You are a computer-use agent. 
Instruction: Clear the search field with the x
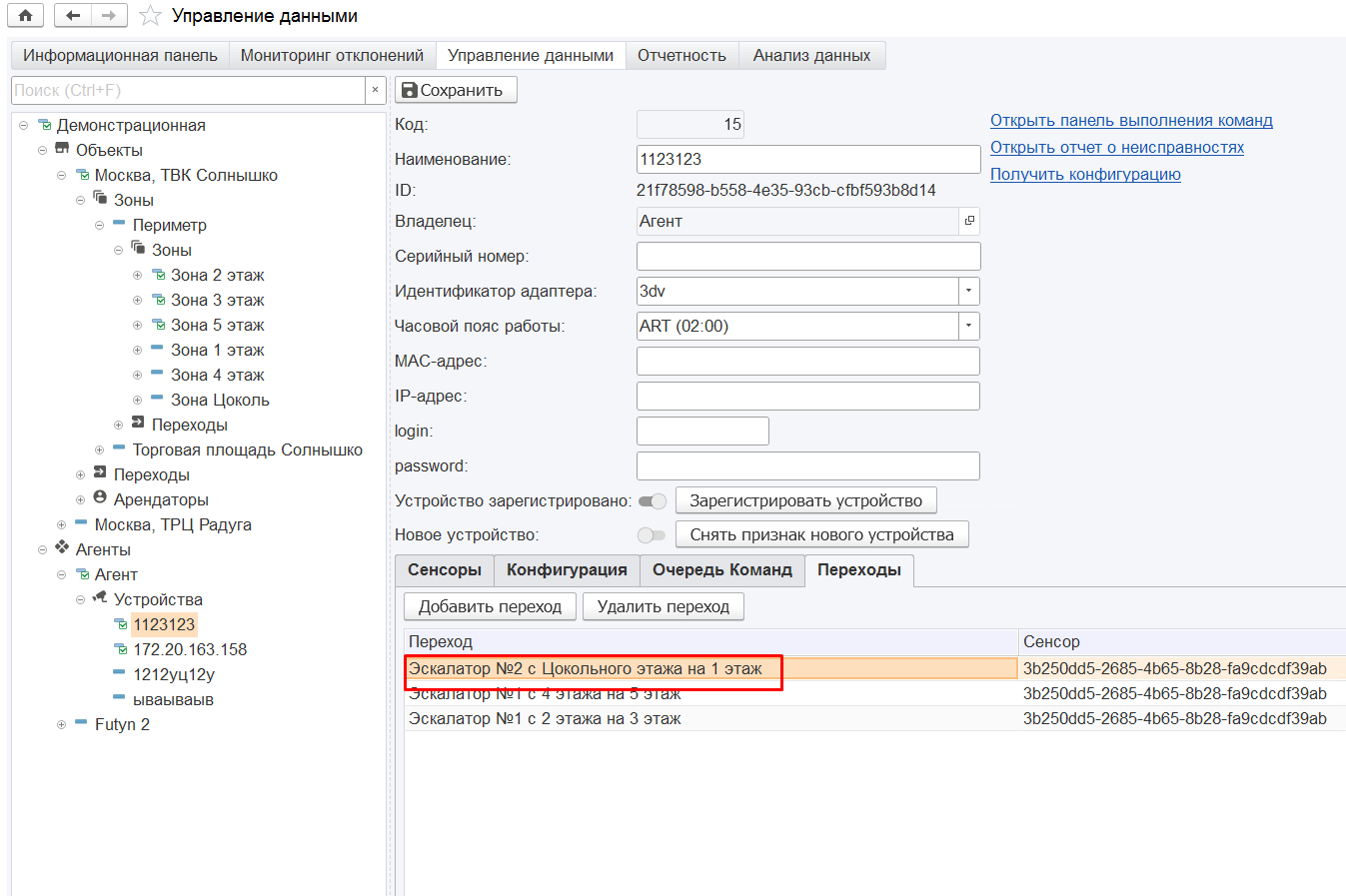pyautogui.click(x=375, y=90)
